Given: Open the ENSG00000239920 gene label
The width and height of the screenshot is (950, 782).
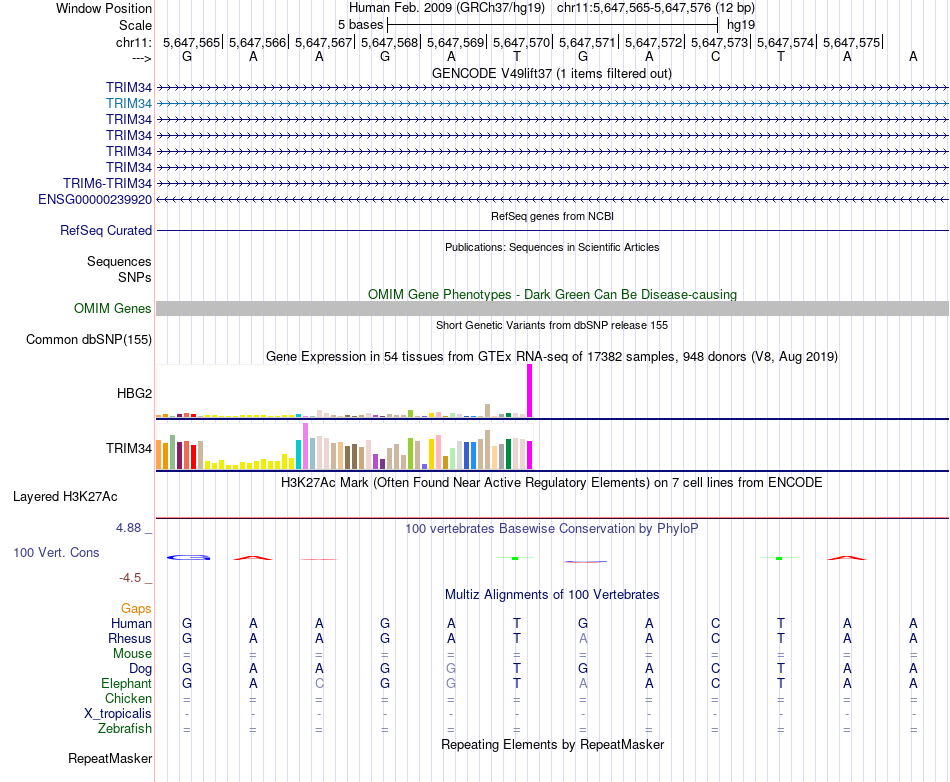Looking at the screenshot, I should pos(95,199).
